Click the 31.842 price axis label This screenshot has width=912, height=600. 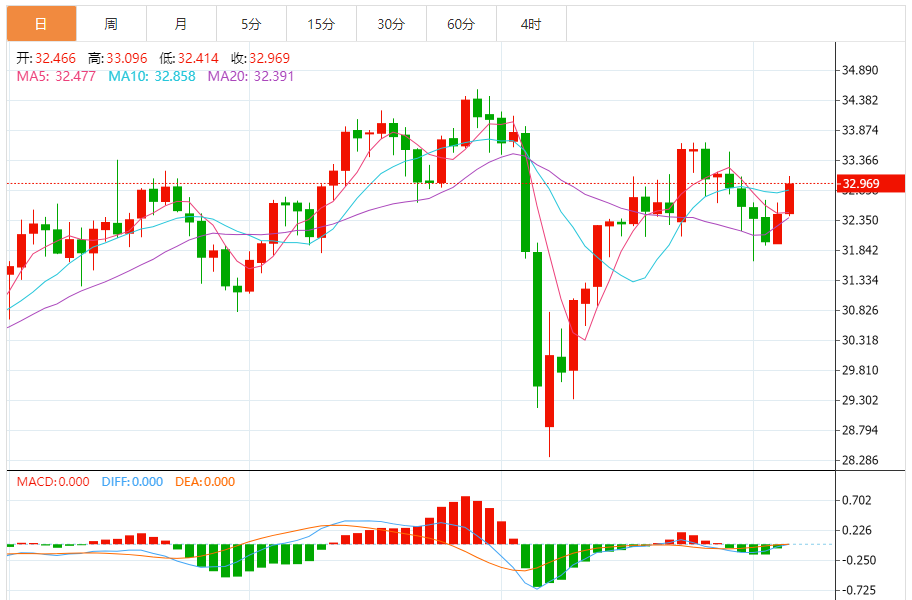point(860,250)
